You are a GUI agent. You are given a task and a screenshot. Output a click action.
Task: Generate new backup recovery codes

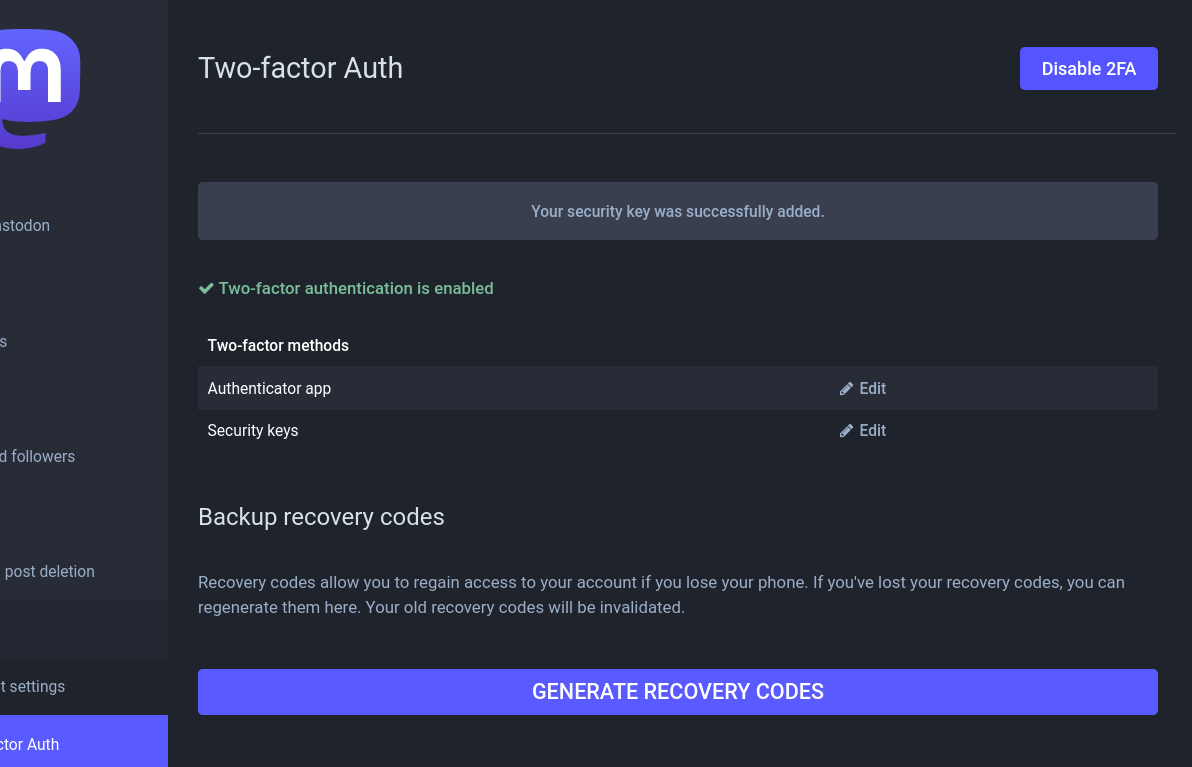tap(677, 692)
